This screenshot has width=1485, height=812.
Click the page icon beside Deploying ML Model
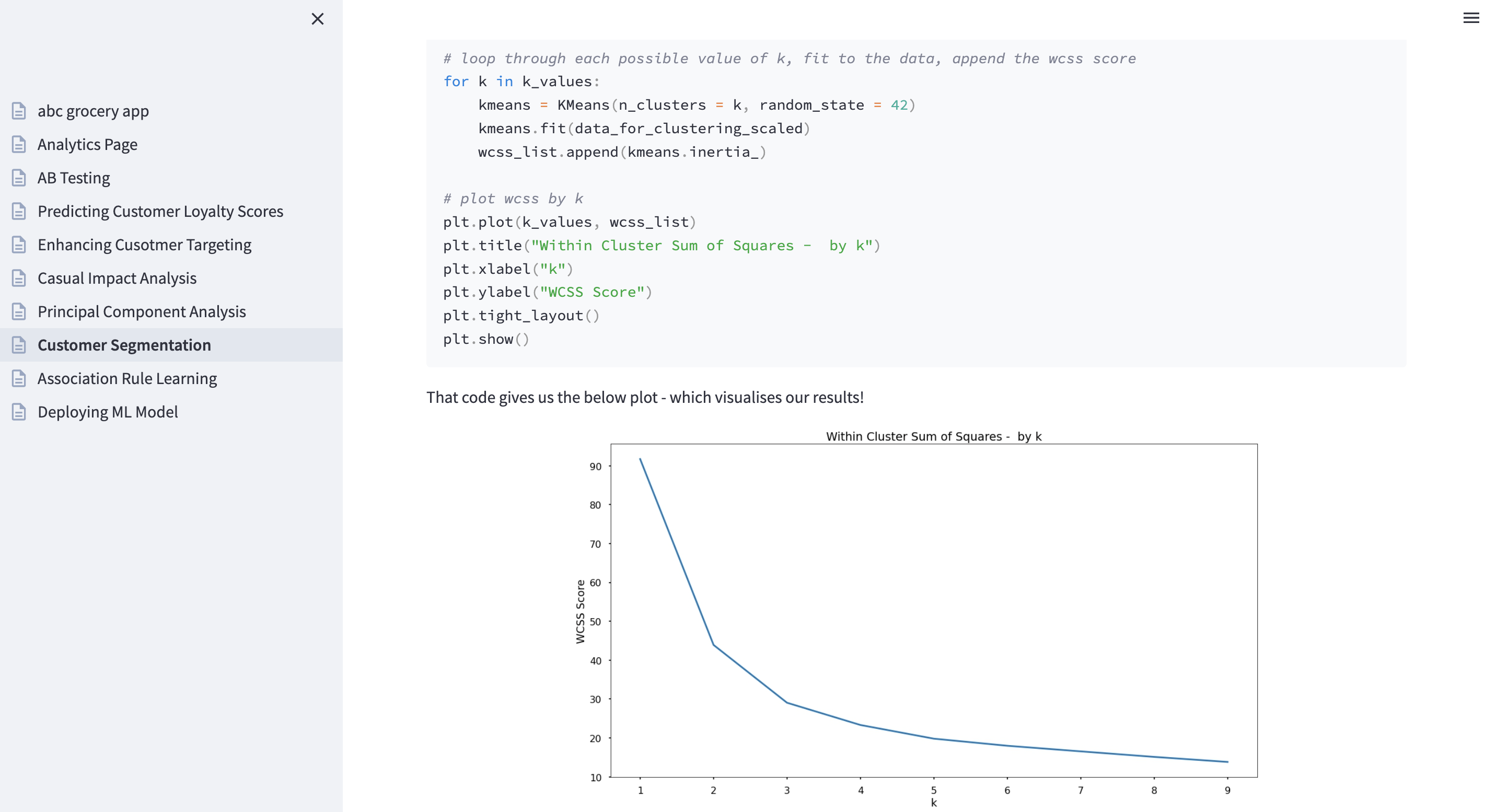pos(19,411)
